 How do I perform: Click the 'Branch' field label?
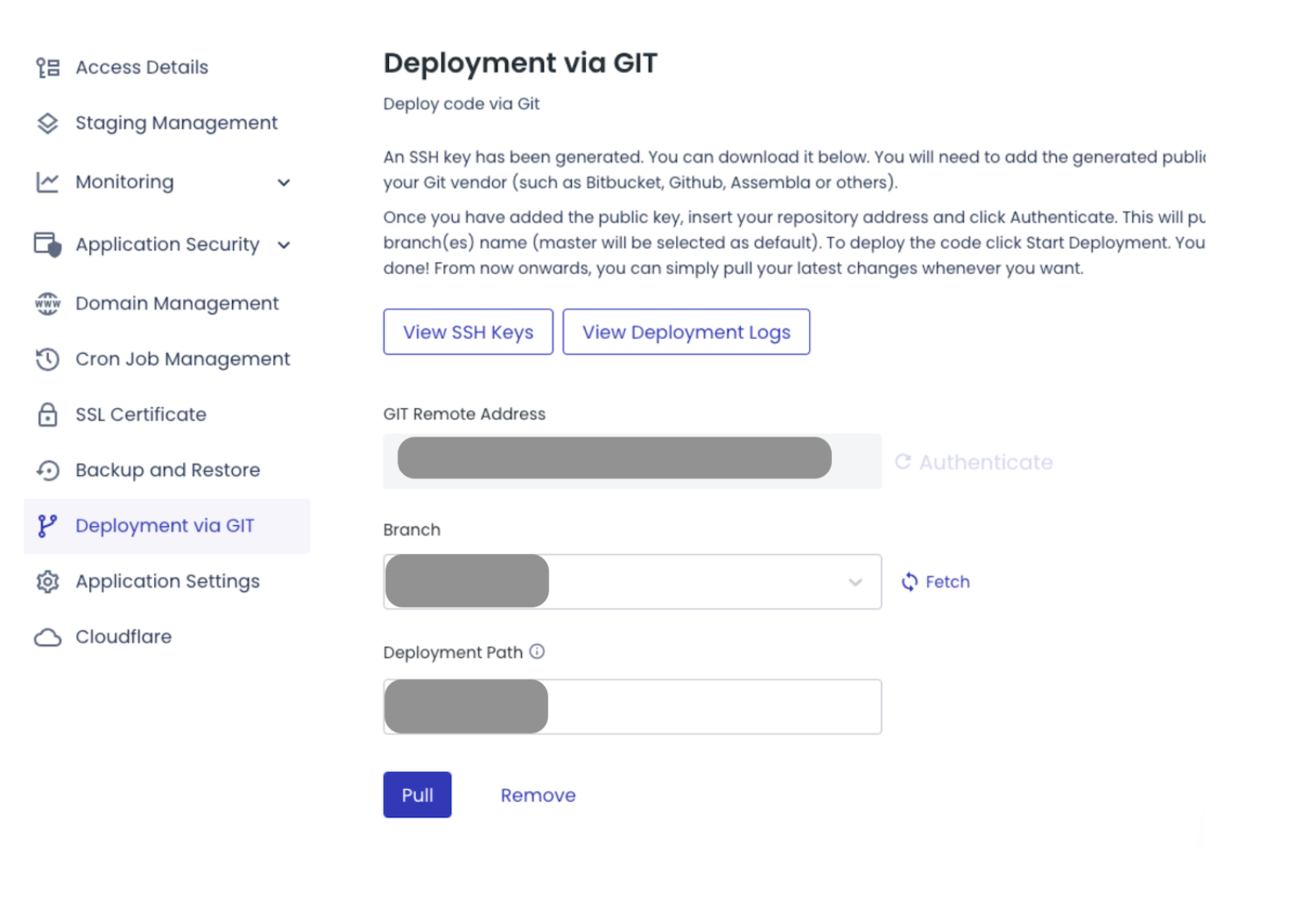pyautogui.click(x=412, y=530)
